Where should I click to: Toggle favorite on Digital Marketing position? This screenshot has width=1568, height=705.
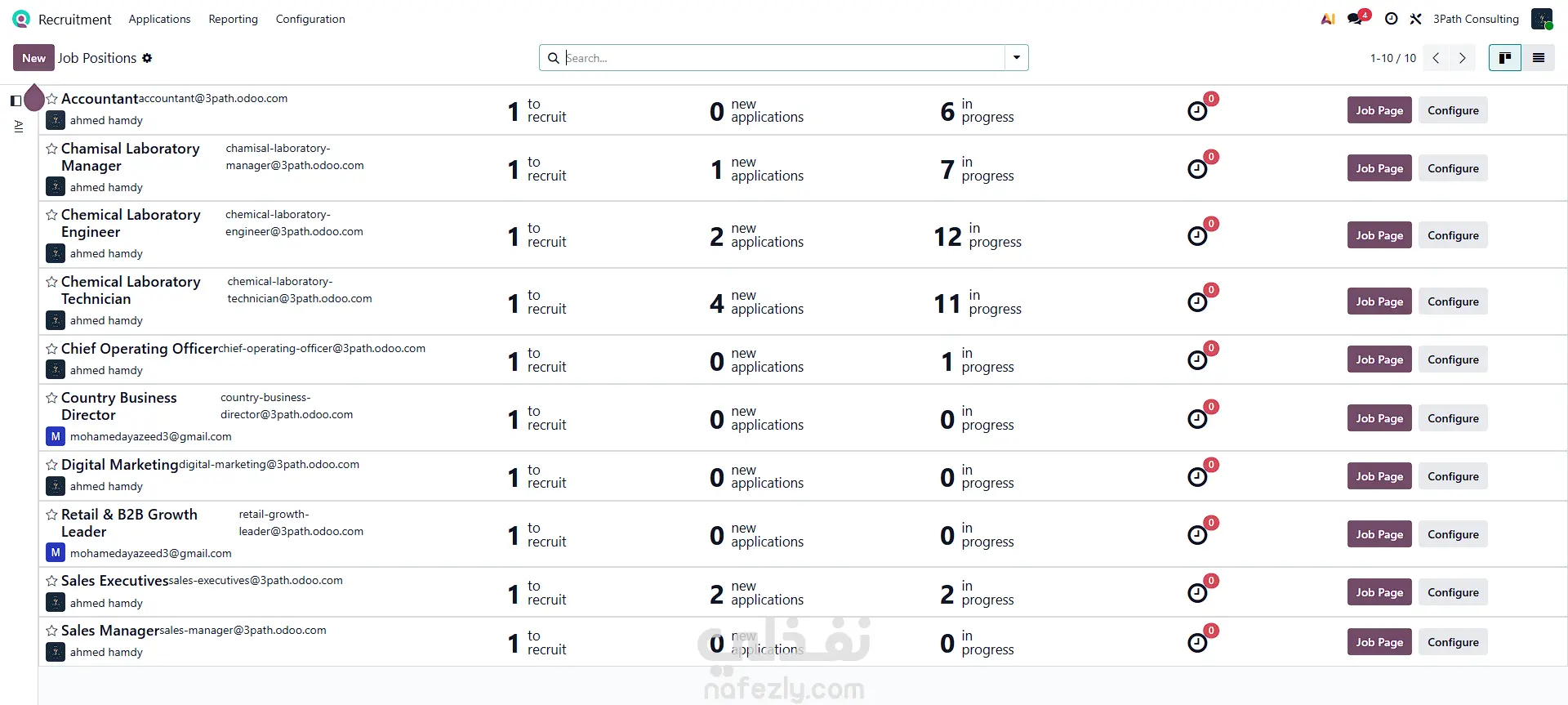tap(52, 465)
